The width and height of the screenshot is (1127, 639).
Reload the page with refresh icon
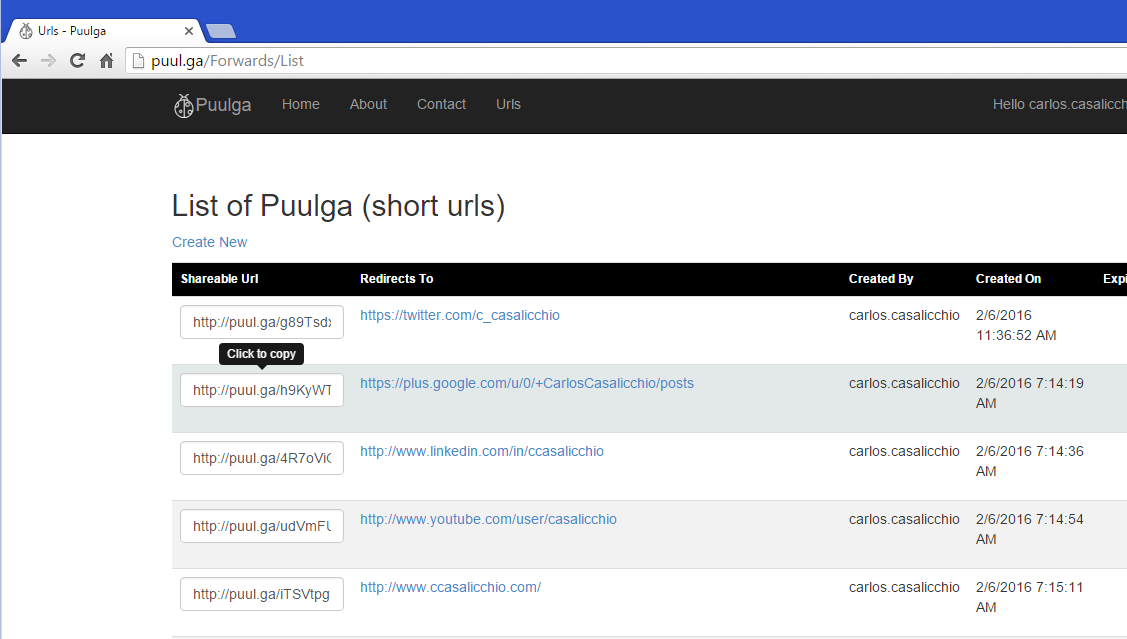click(x=77, y=61)
